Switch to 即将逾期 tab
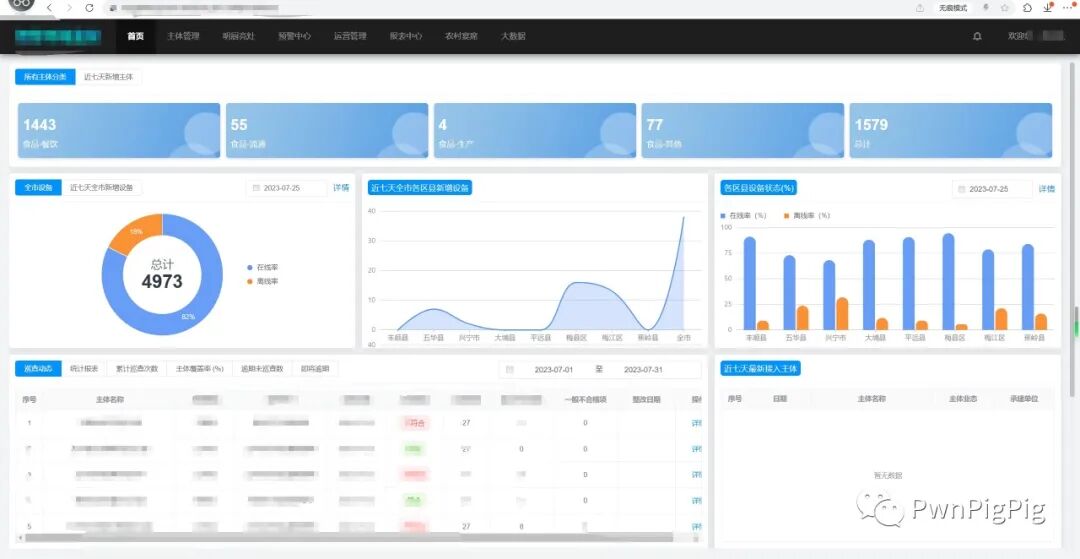Screen dimensions: 1080x559 tap(315, 369)
